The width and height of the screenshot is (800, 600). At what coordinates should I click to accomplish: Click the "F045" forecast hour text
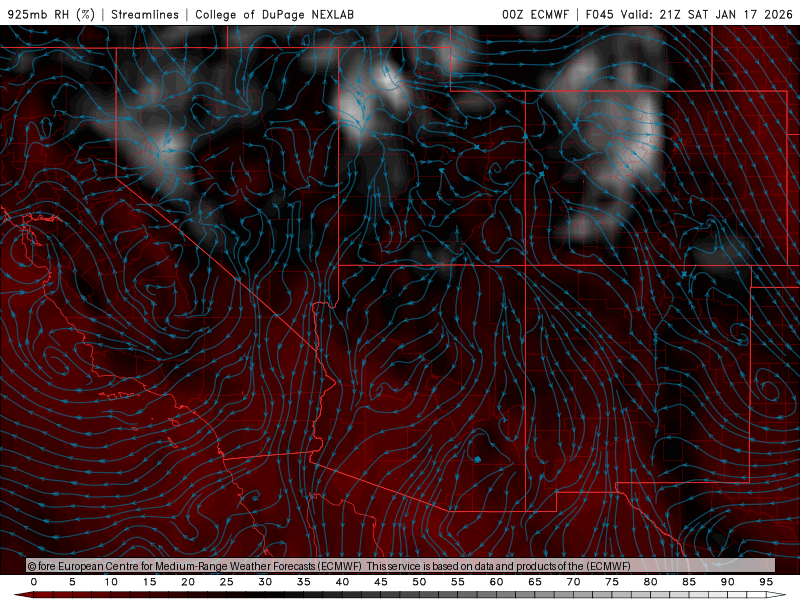click(599, 14)
